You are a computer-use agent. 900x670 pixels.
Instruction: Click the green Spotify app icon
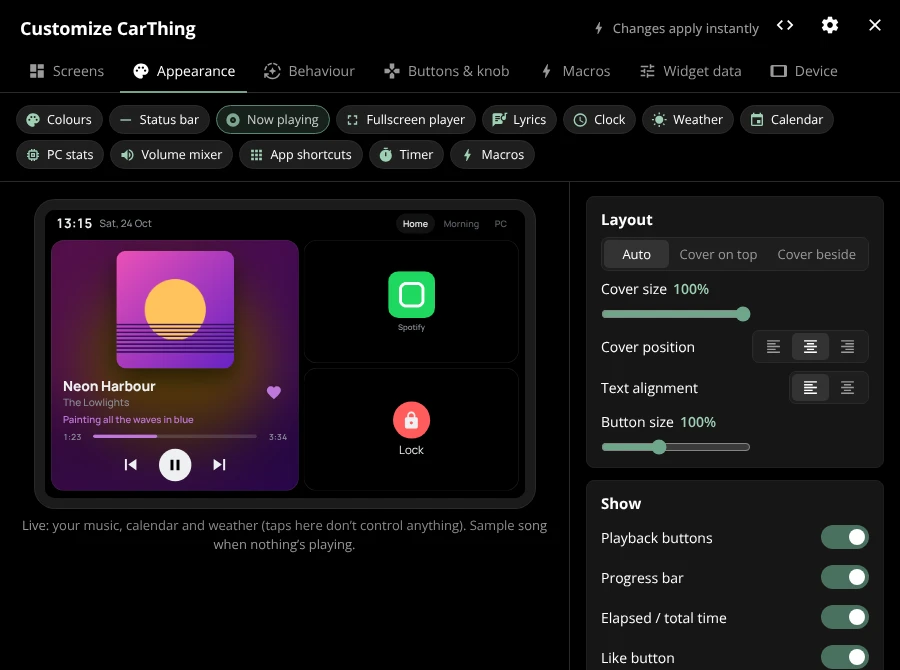pos(412,295)
